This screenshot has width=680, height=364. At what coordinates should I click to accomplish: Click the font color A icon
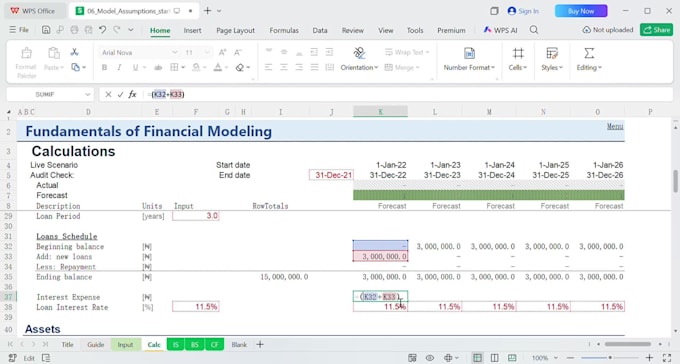coord(218,67)
